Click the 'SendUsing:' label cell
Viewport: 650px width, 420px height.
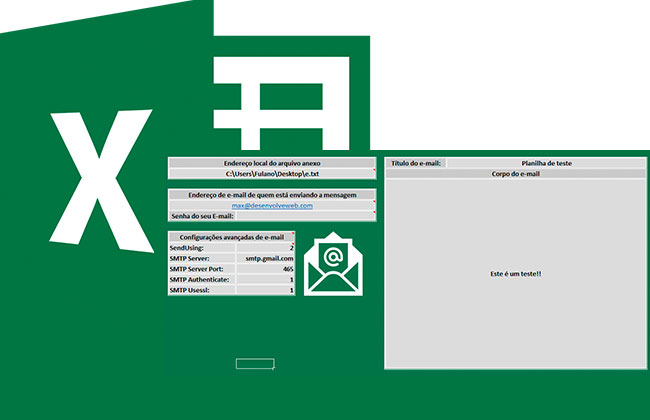(x=202, y=248)
